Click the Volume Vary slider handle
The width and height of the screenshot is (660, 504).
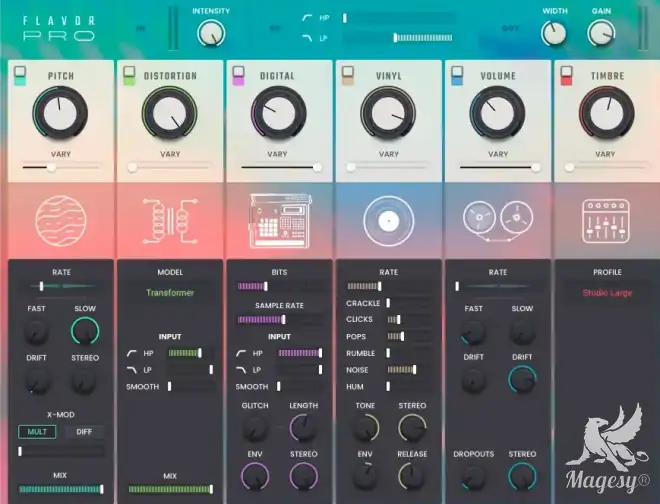tap(536, 167)
